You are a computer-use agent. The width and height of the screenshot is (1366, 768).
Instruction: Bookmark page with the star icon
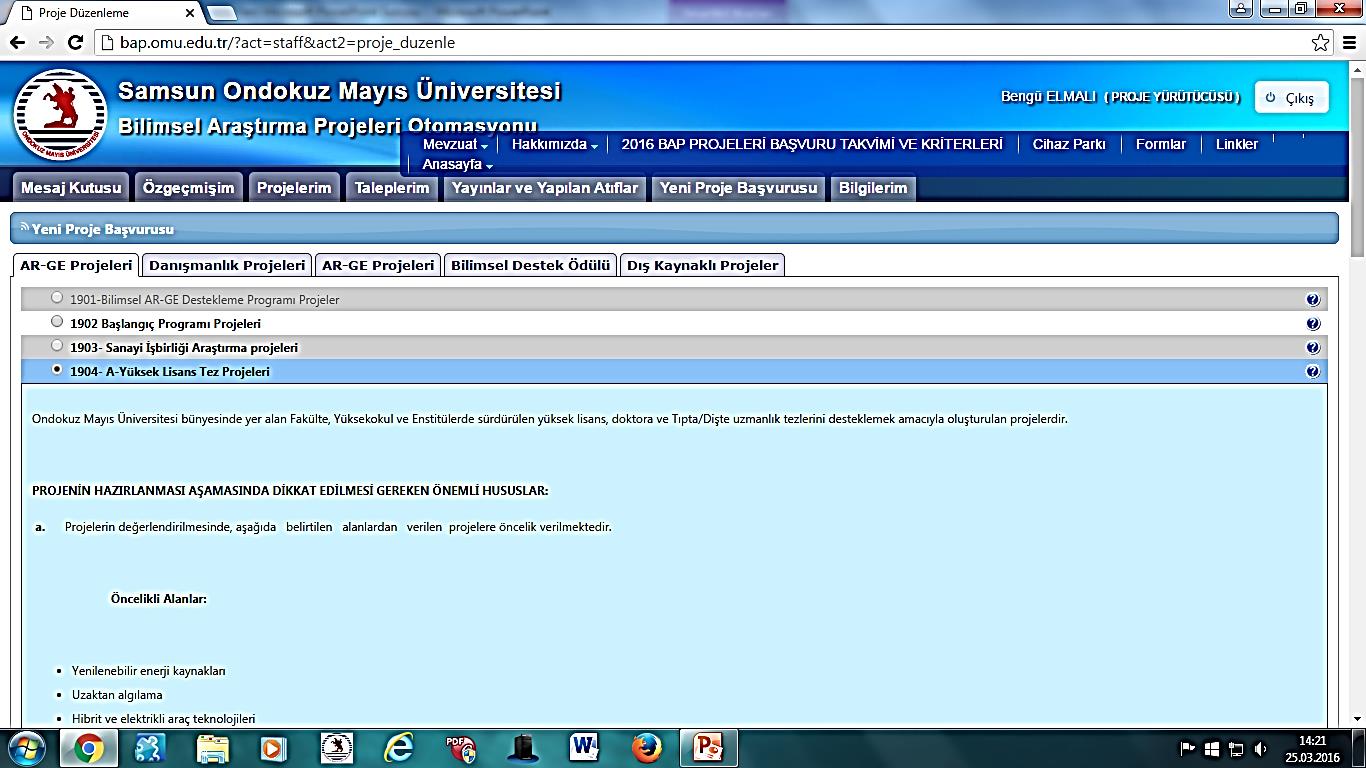pyautogui.click(x=1321, y=43)
